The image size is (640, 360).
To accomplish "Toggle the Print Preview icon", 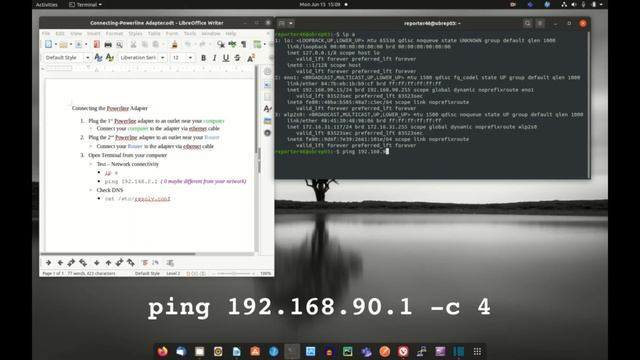I will pyautogui.click(x=119, y=44).
